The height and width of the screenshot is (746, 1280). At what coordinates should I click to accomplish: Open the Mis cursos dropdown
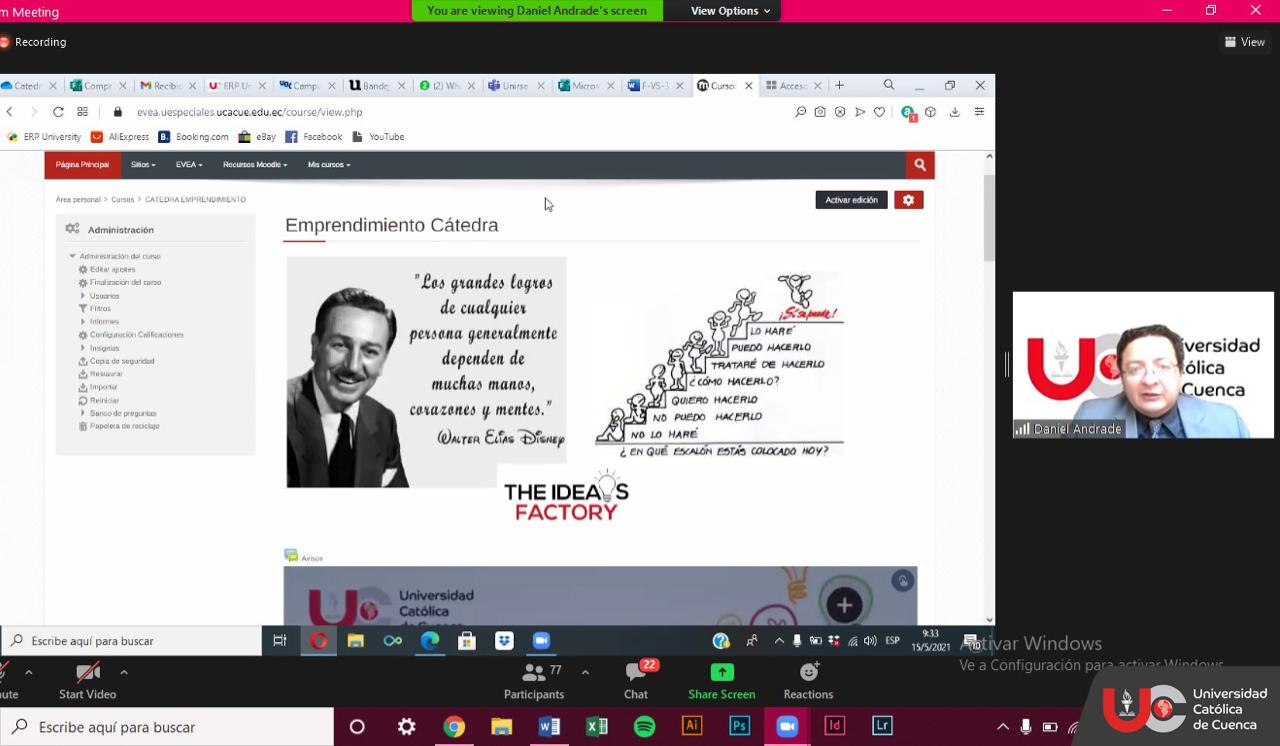coord(329,165)
